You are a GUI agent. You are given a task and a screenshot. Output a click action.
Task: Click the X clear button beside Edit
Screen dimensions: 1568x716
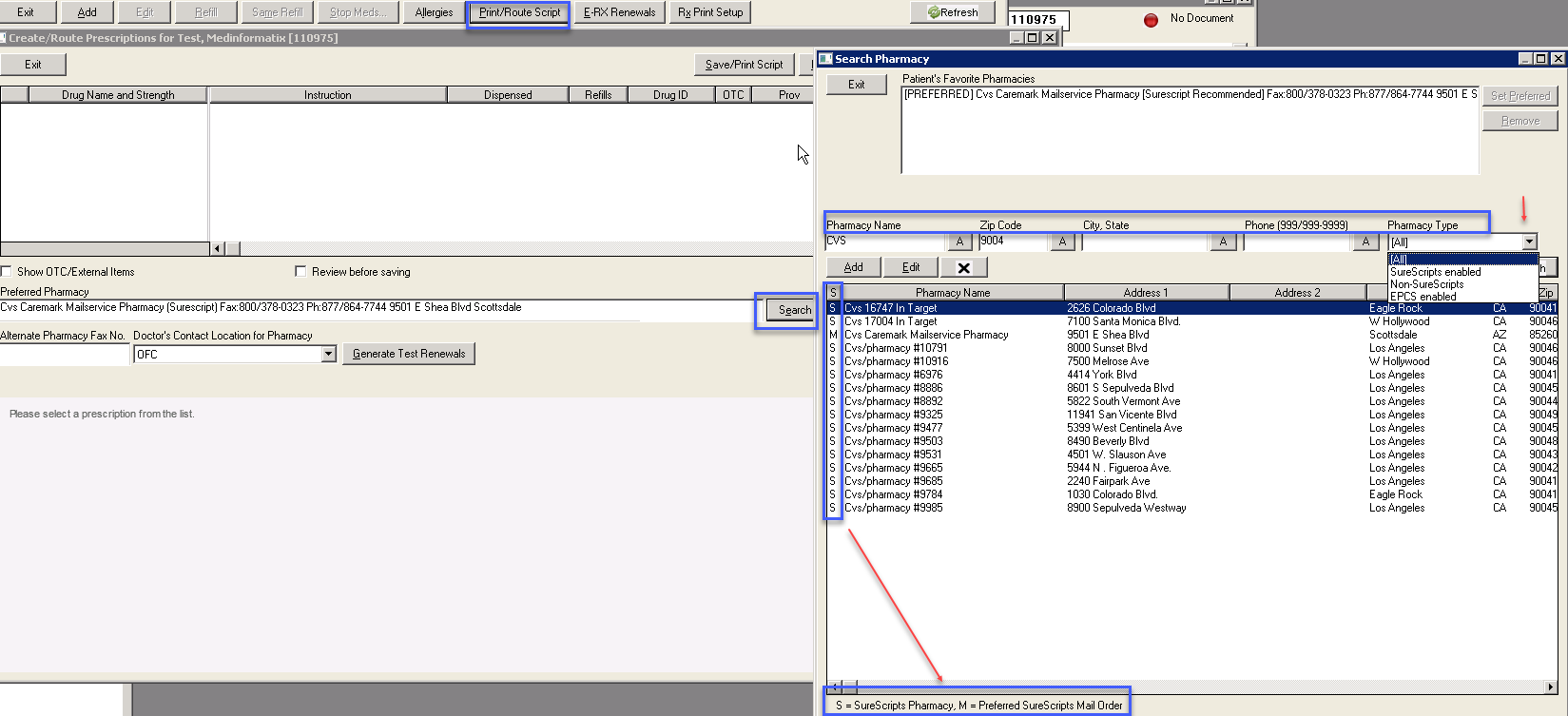tap(963, 268)
